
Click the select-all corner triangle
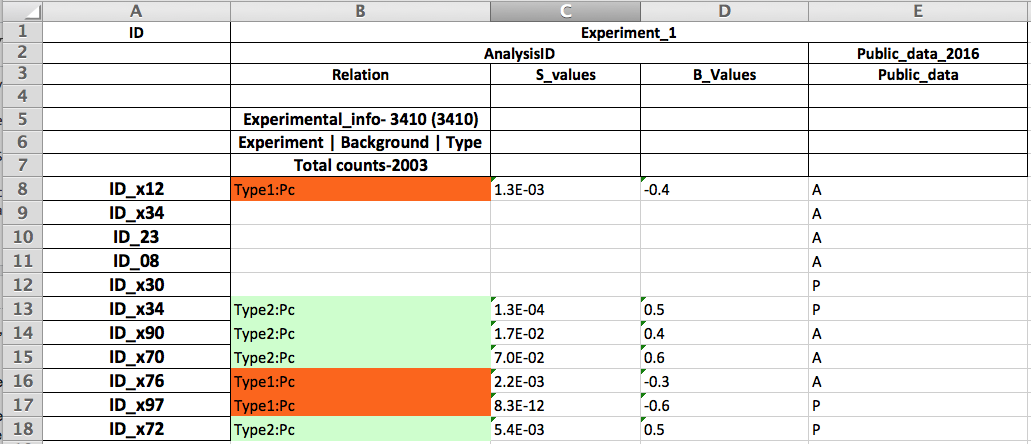click(x=21, y=10)
